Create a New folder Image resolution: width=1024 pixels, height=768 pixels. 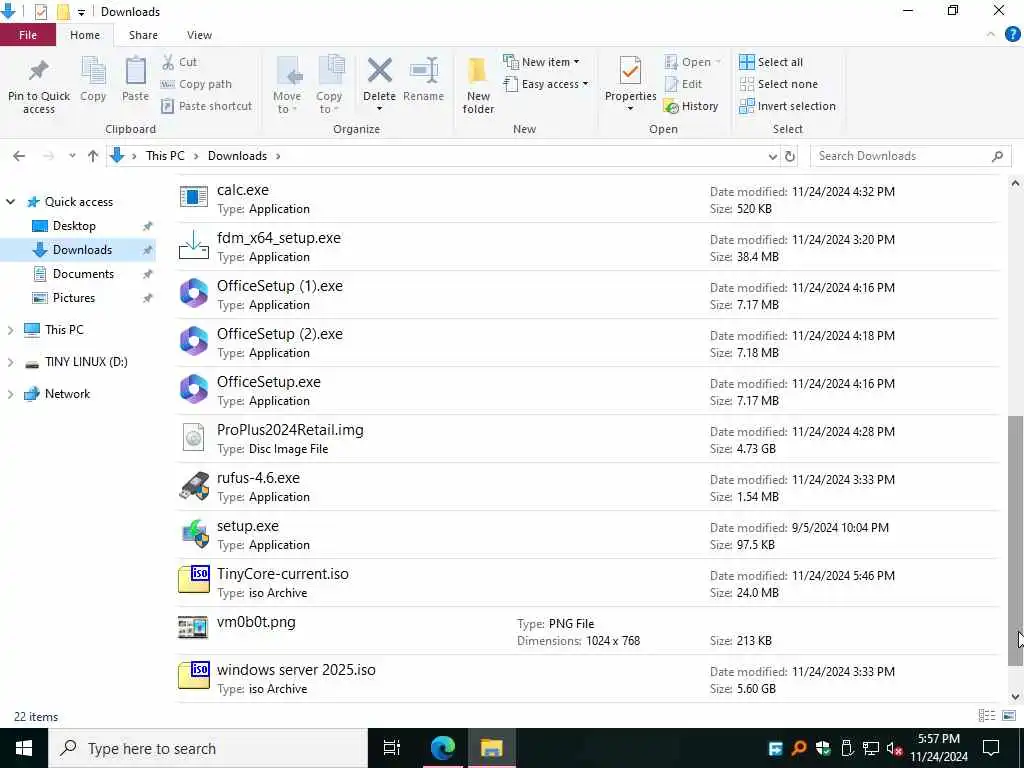pyautogui.click(x=478, y=86)
